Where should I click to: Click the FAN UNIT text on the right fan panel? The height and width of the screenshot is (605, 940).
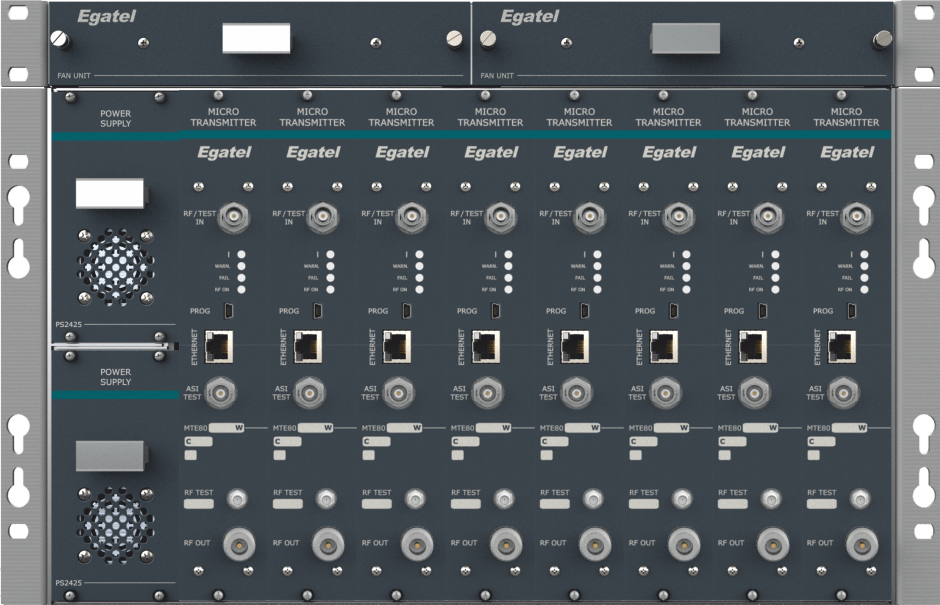[x=497, y=76]
